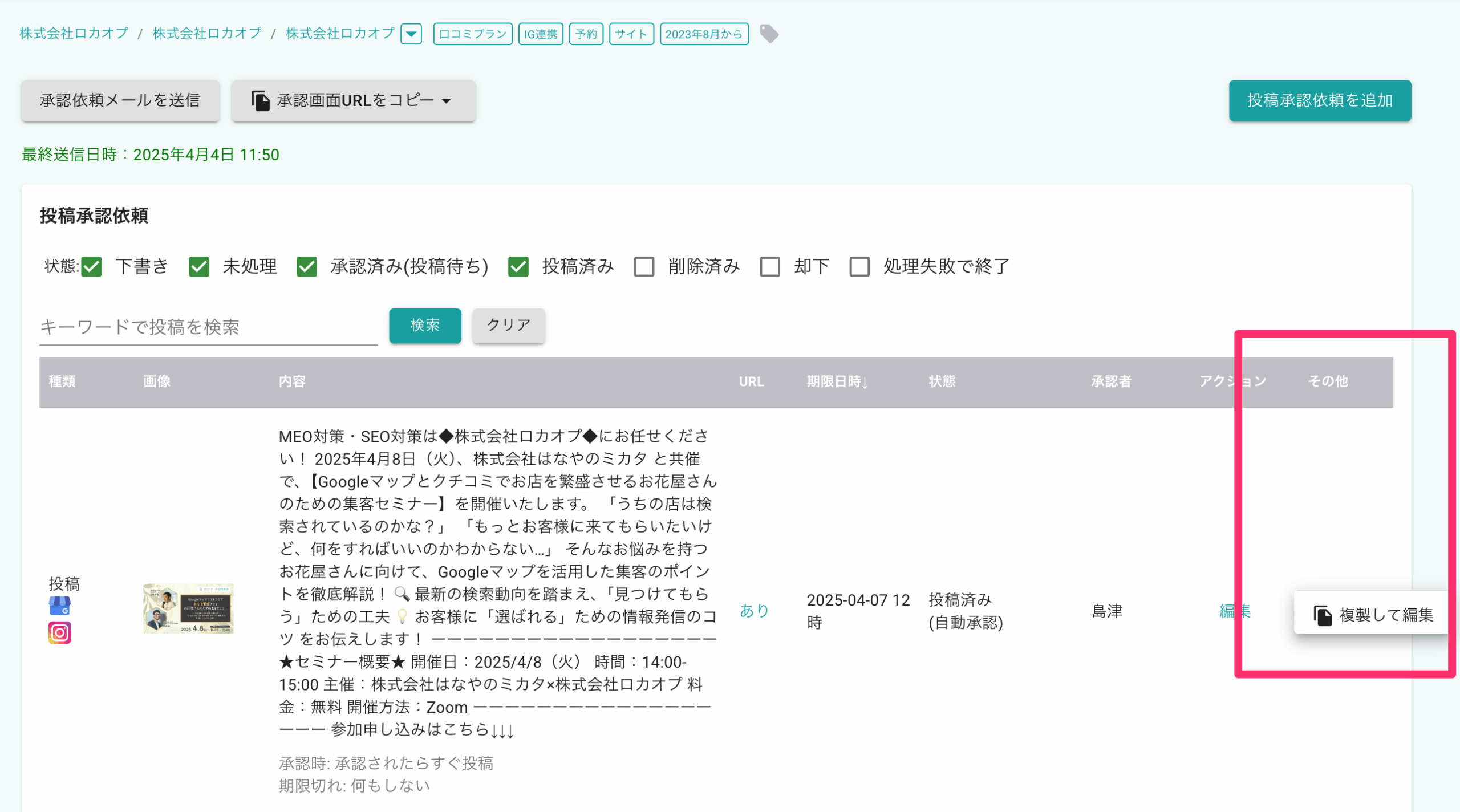Click the duplicate icon beside 複製して編集

[1323, 615]
